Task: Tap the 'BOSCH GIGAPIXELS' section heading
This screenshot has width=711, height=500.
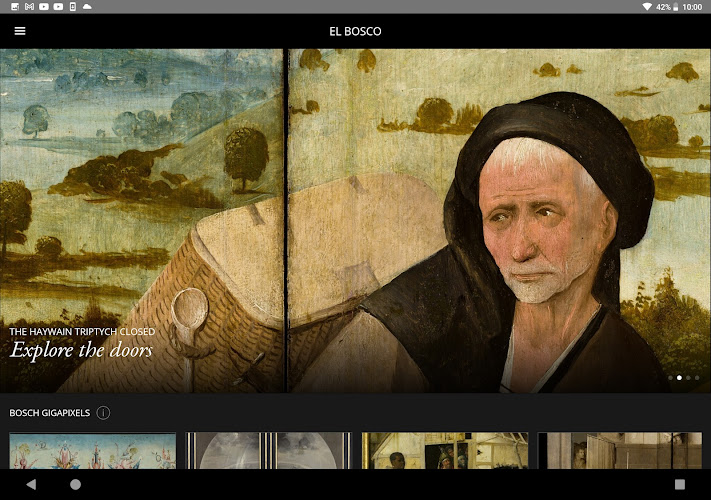Action: click(x=50, y=413)
